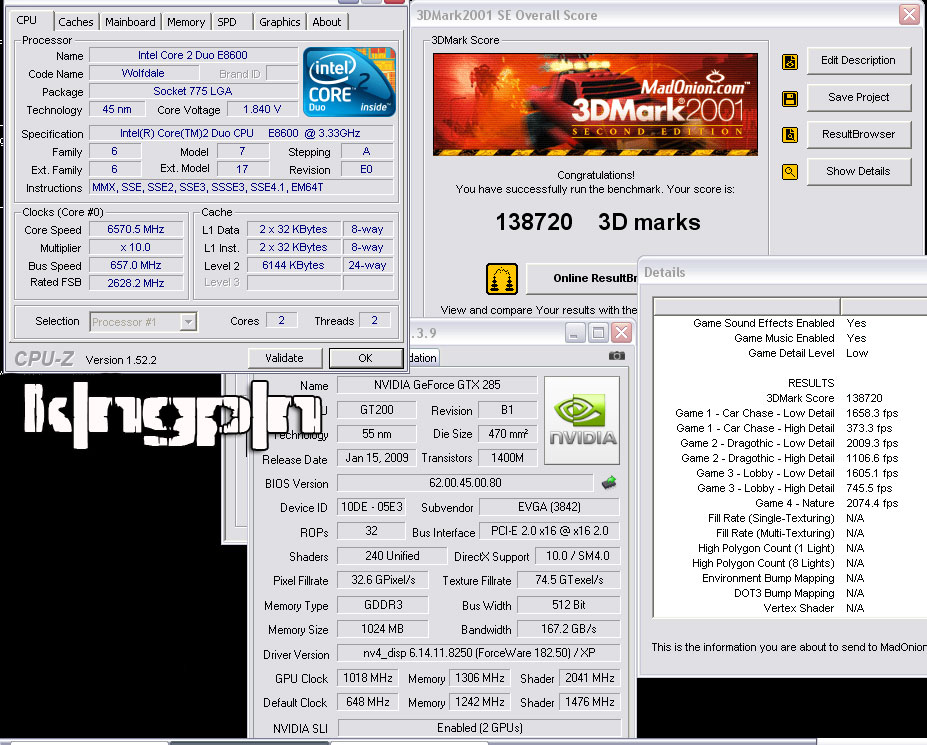Click the Edit Description button
Screen dimensions: 927x745
tap(858, 60)
